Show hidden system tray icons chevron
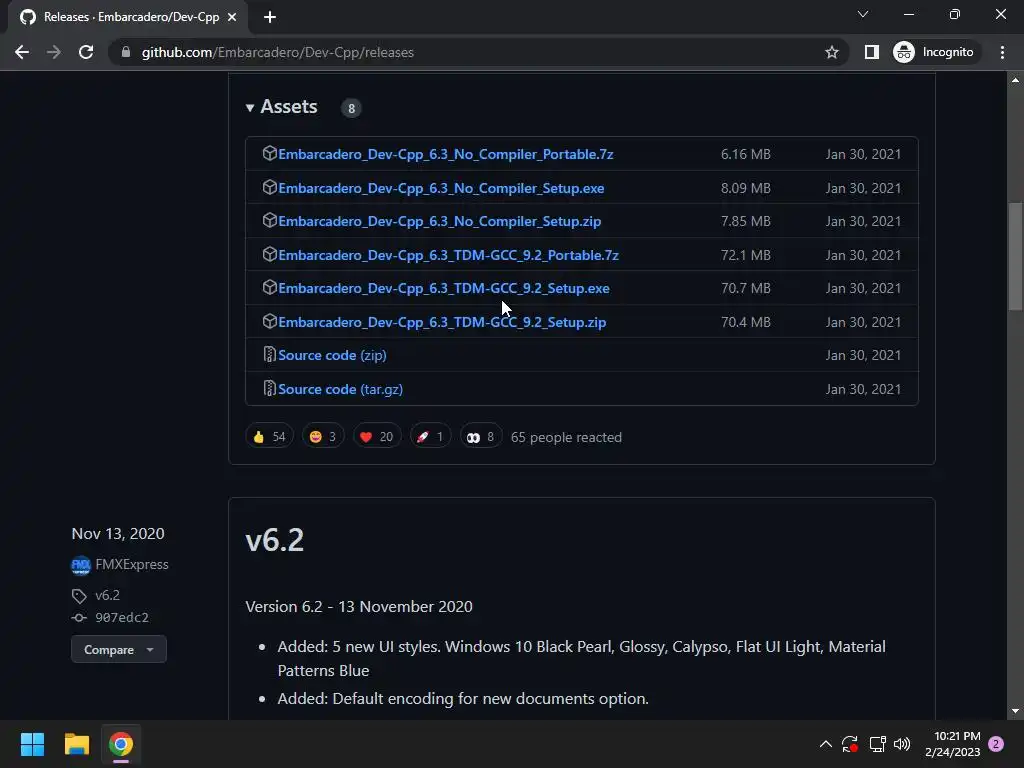The width and height of the screenshot is (1024, 768). [x=825, y=744]
